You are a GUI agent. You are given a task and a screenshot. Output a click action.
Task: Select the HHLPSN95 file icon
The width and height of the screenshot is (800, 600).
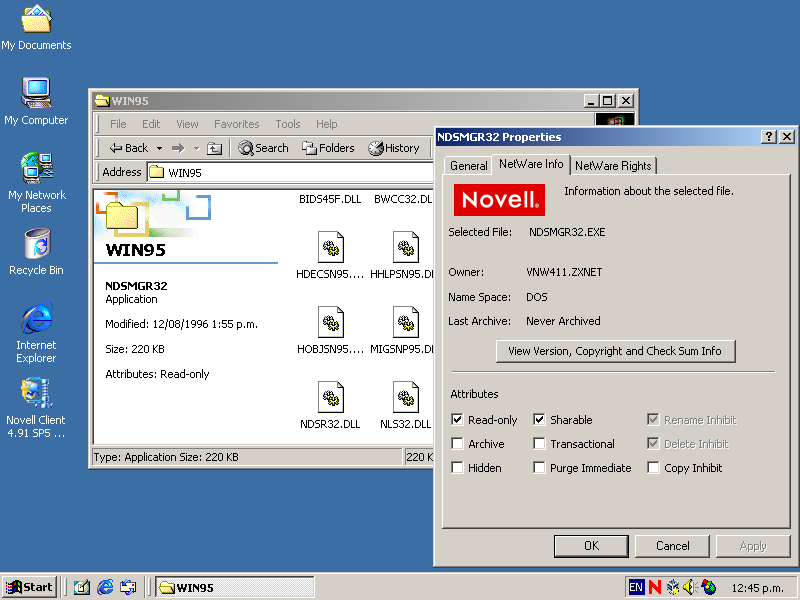pos(406,248)
